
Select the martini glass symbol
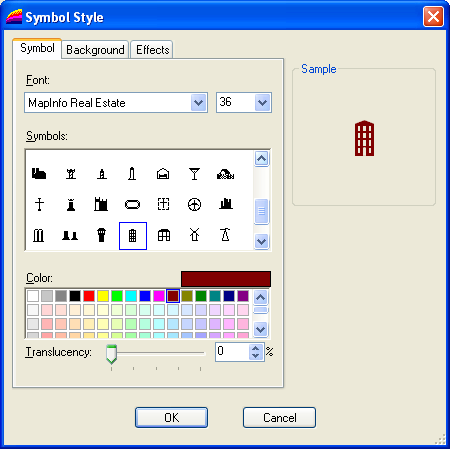(194, 174)
